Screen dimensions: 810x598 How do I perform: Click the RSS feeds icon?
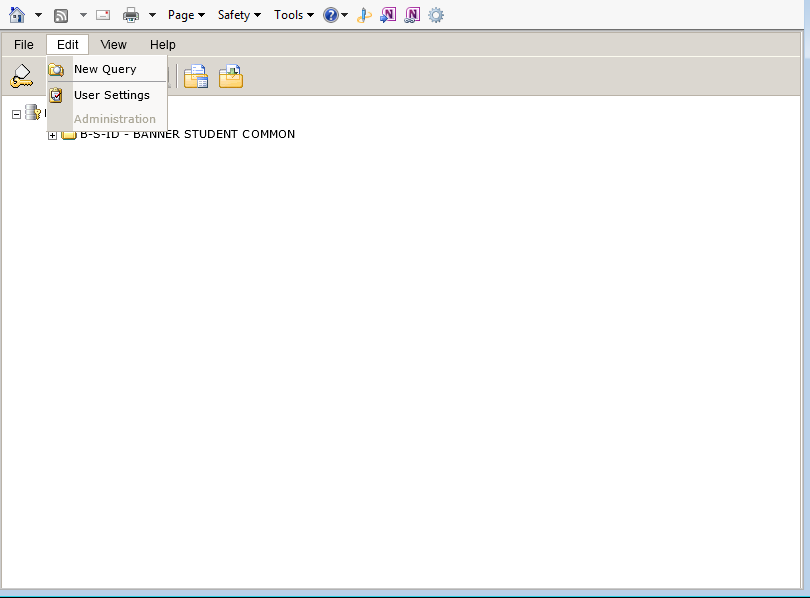61,15
